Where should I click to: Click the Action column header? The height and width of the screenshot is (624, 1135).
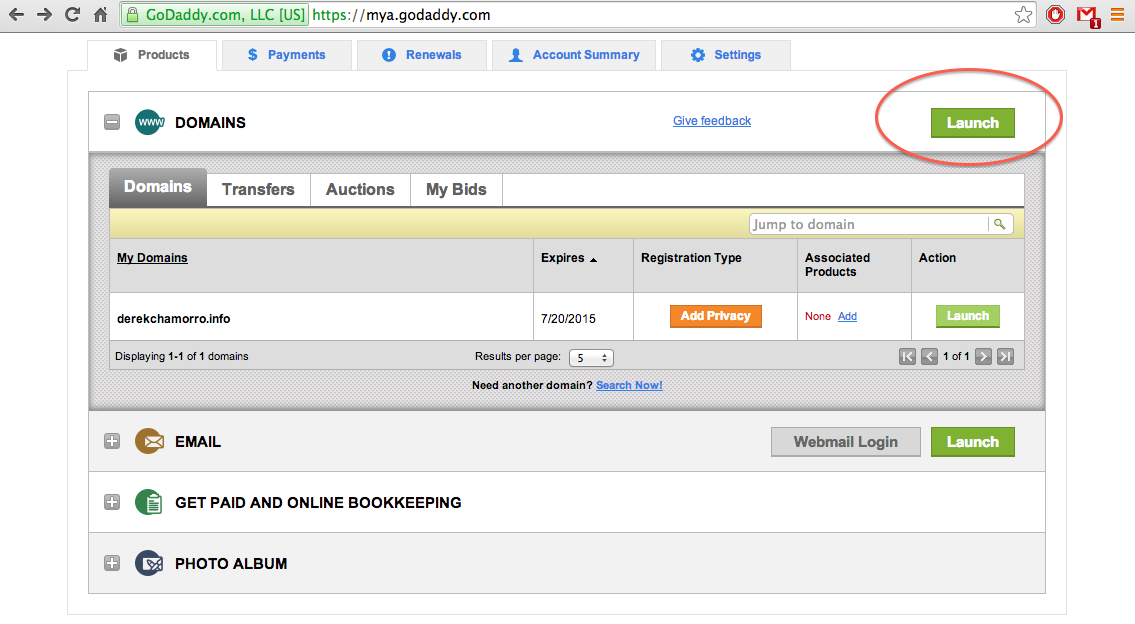tap(937, 258)
